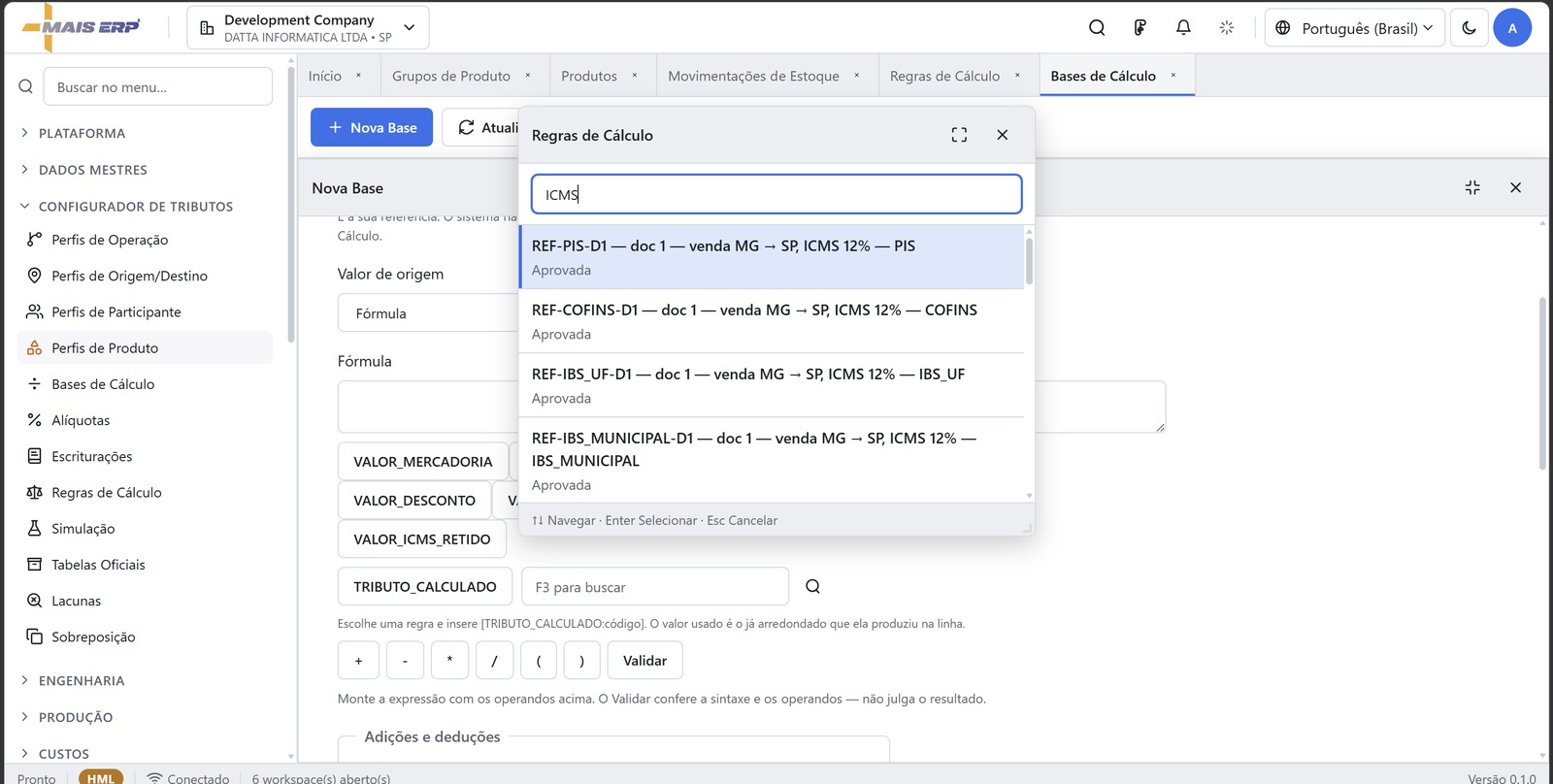Collapse the Nova Base panel icon

pyautogui.click(x=1472, y=187)
